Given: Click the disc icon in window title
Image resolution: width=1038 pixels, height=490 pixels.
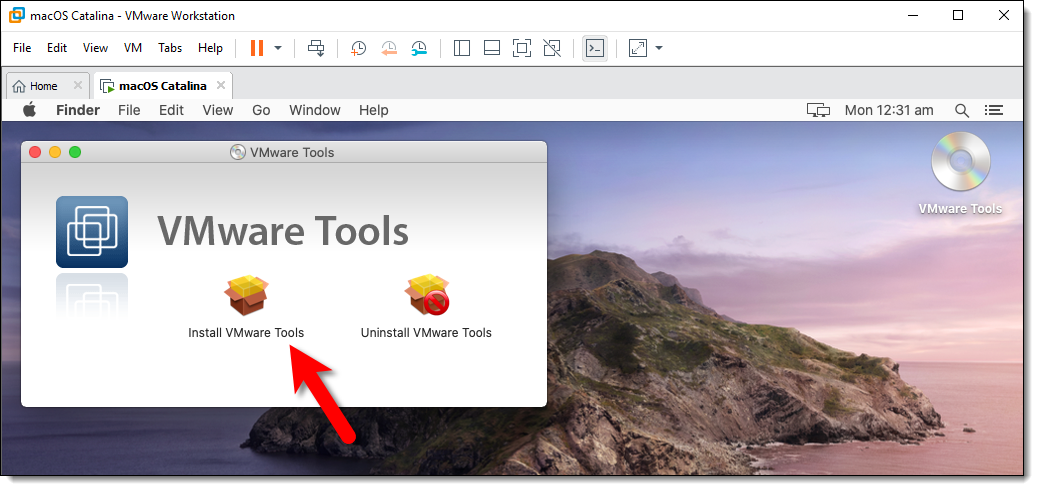Looking at the screenshot, I should point(238,152).
